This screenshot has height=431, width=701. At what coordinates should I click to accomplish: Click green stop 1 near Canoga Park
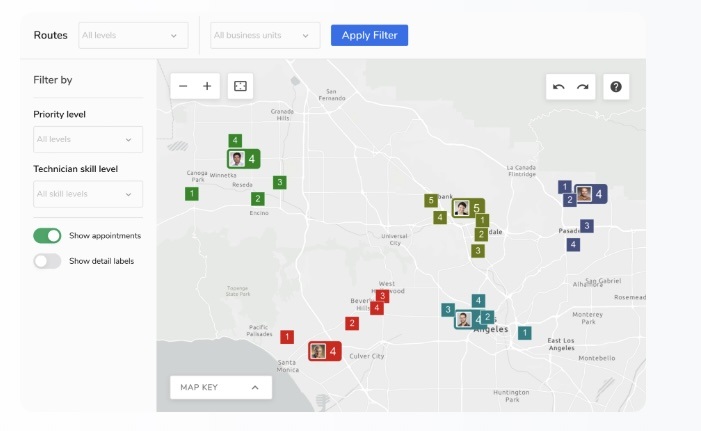coord(192,194)
